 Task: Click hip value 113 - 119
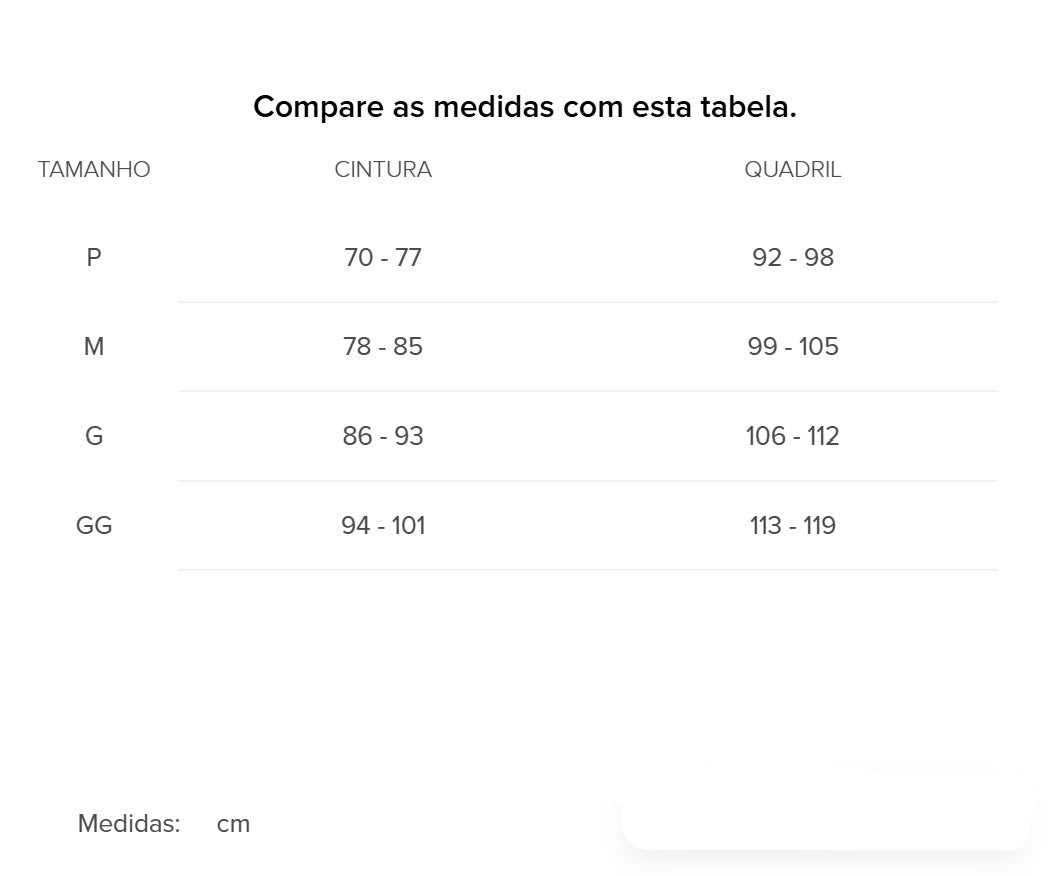click(792, 525)
